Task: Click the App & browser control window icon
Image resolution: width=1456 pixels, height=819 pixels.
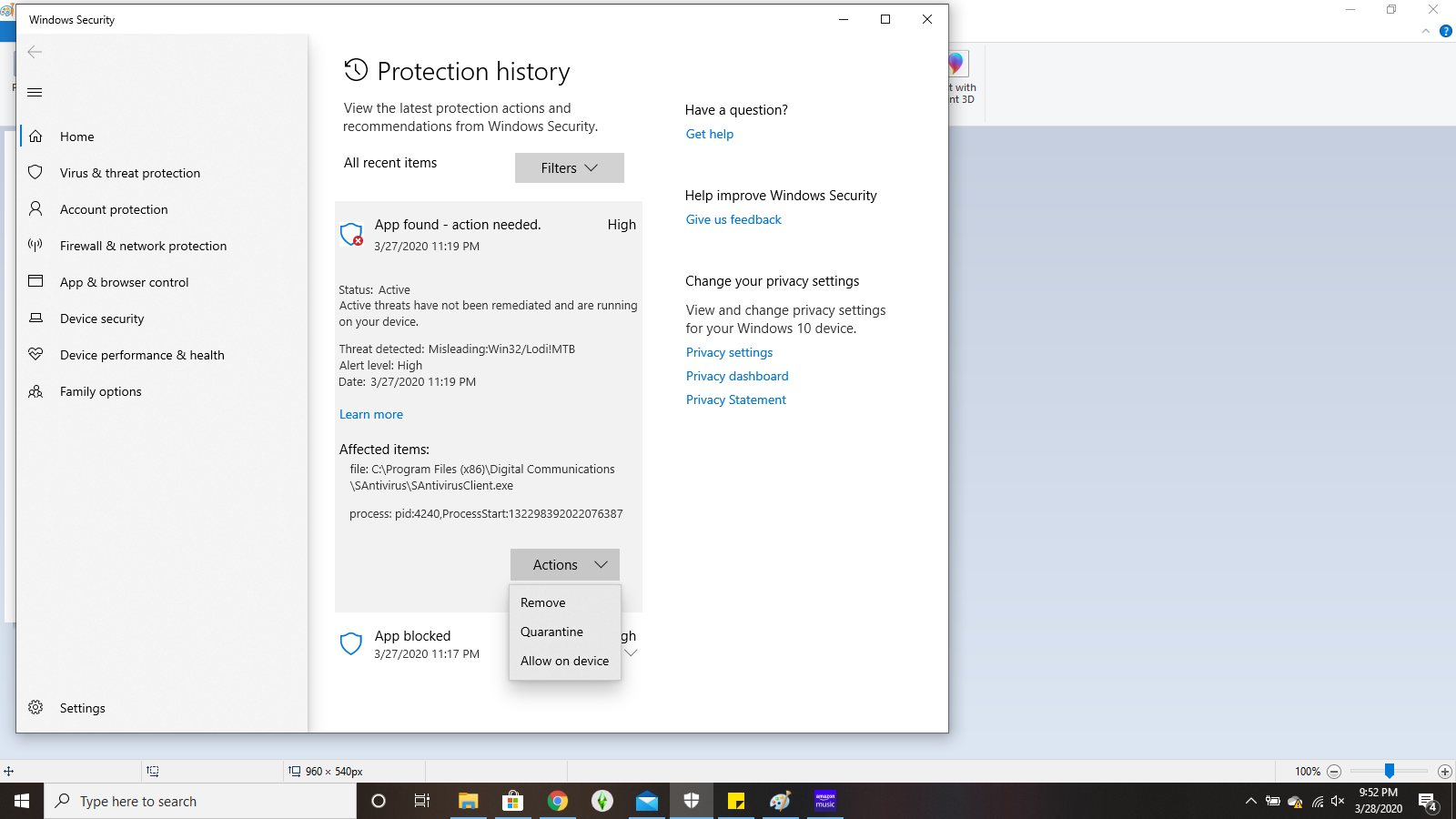Action: [35, 281]
